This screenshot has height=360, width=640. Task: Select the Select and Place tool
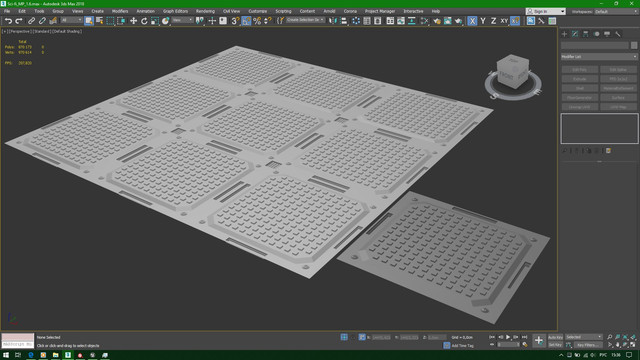pyautogui.click(x=165, y=21)
